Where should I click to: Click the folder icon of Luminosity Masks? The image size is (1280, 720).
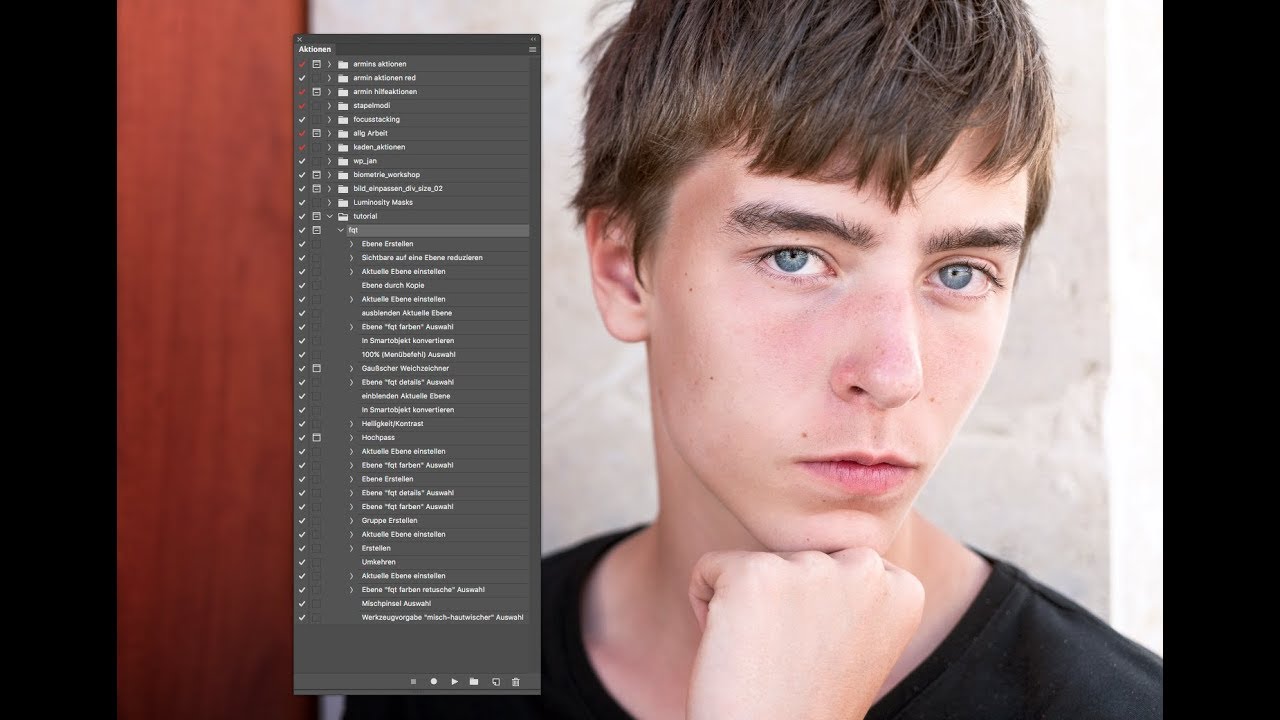point(343,202)
